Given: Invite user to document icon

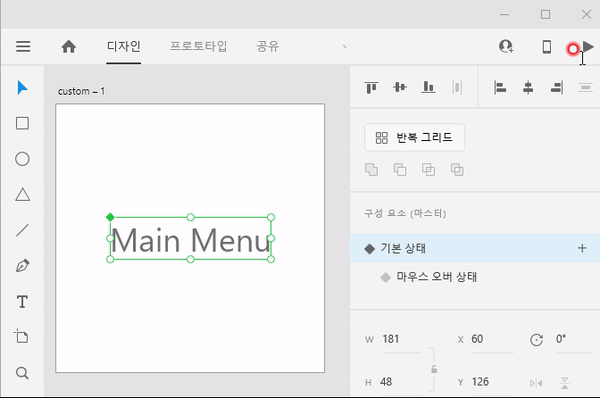Looking at the screenshot, I should pos(506,47).
